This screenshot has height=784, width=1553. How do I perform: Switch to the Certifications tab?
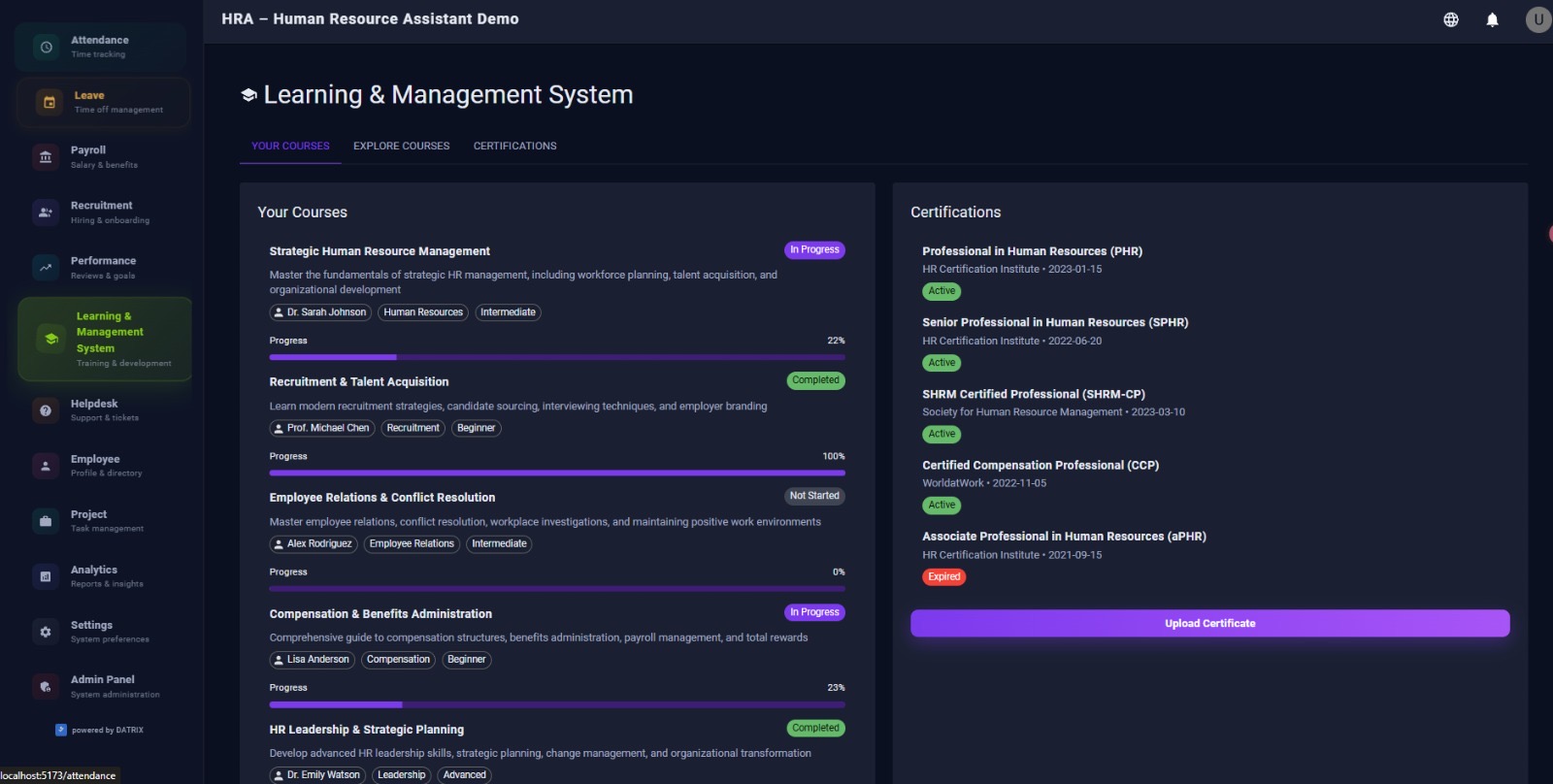(514, 147)
